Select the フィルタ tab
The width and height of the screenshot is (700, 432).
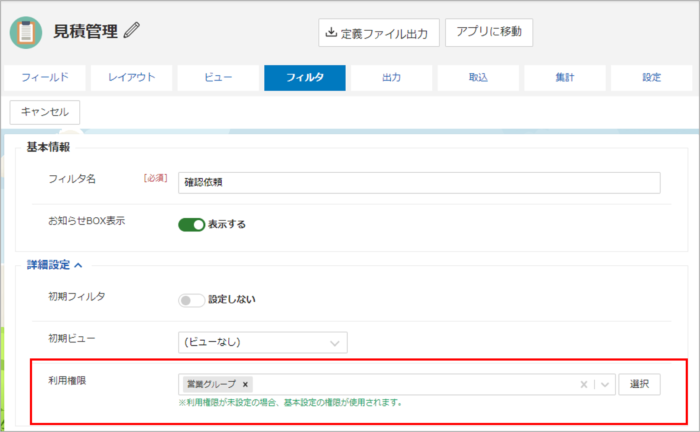coord(304,78)
